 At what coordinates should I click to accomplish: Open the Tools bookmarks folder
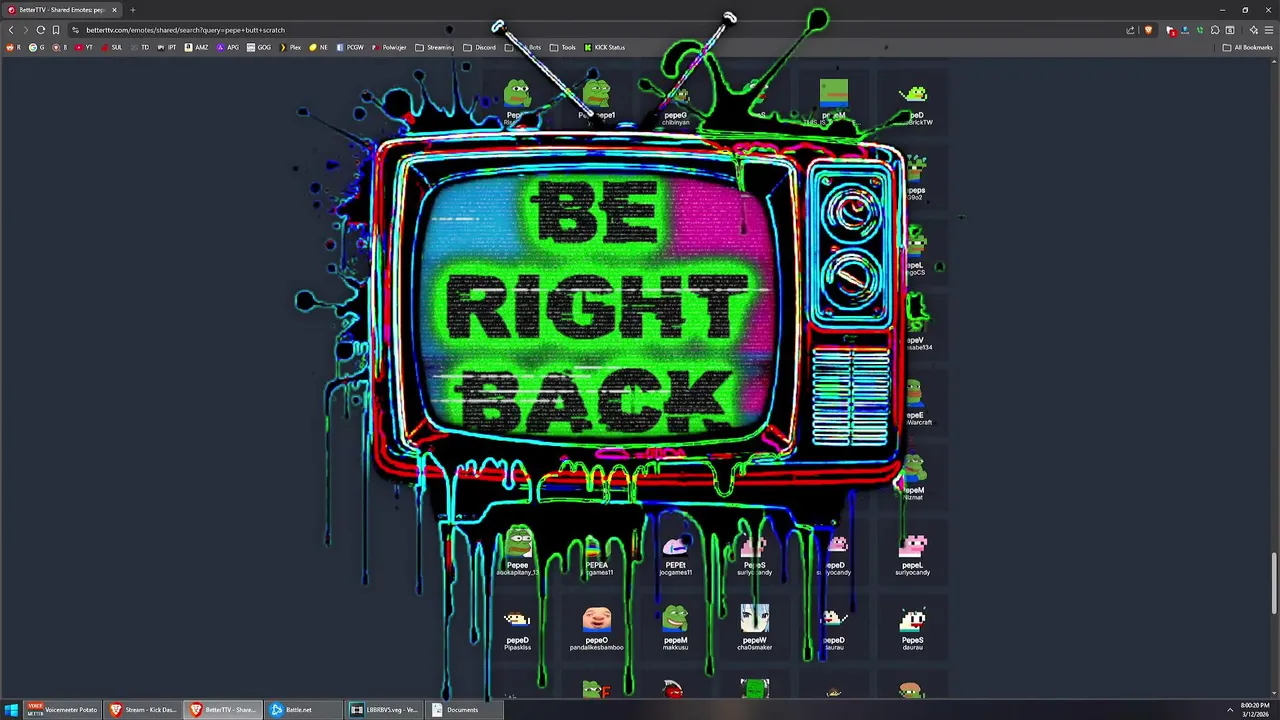pos(563,47)
